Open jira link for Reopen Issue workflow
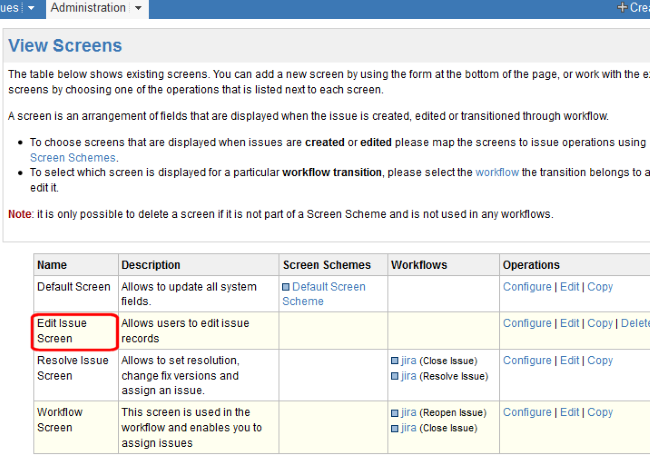 coord(408,412)
